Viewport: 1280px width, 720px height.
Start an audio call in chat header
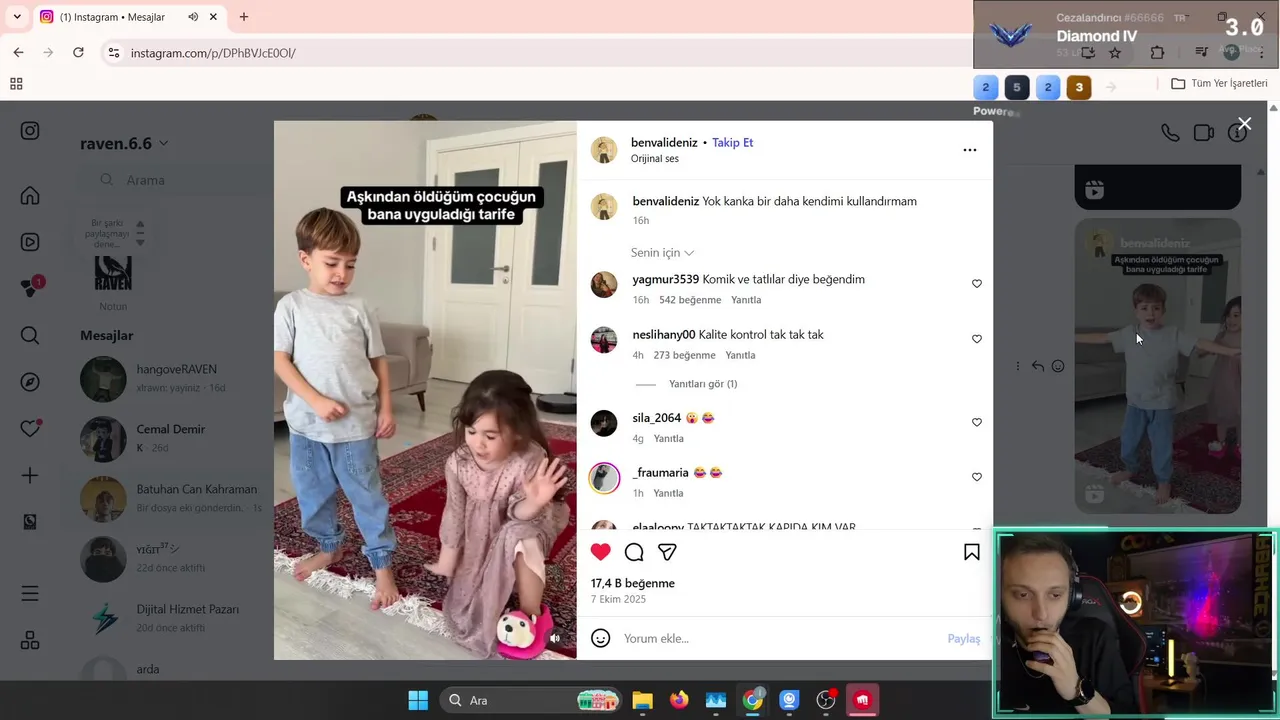[1169, 132]
